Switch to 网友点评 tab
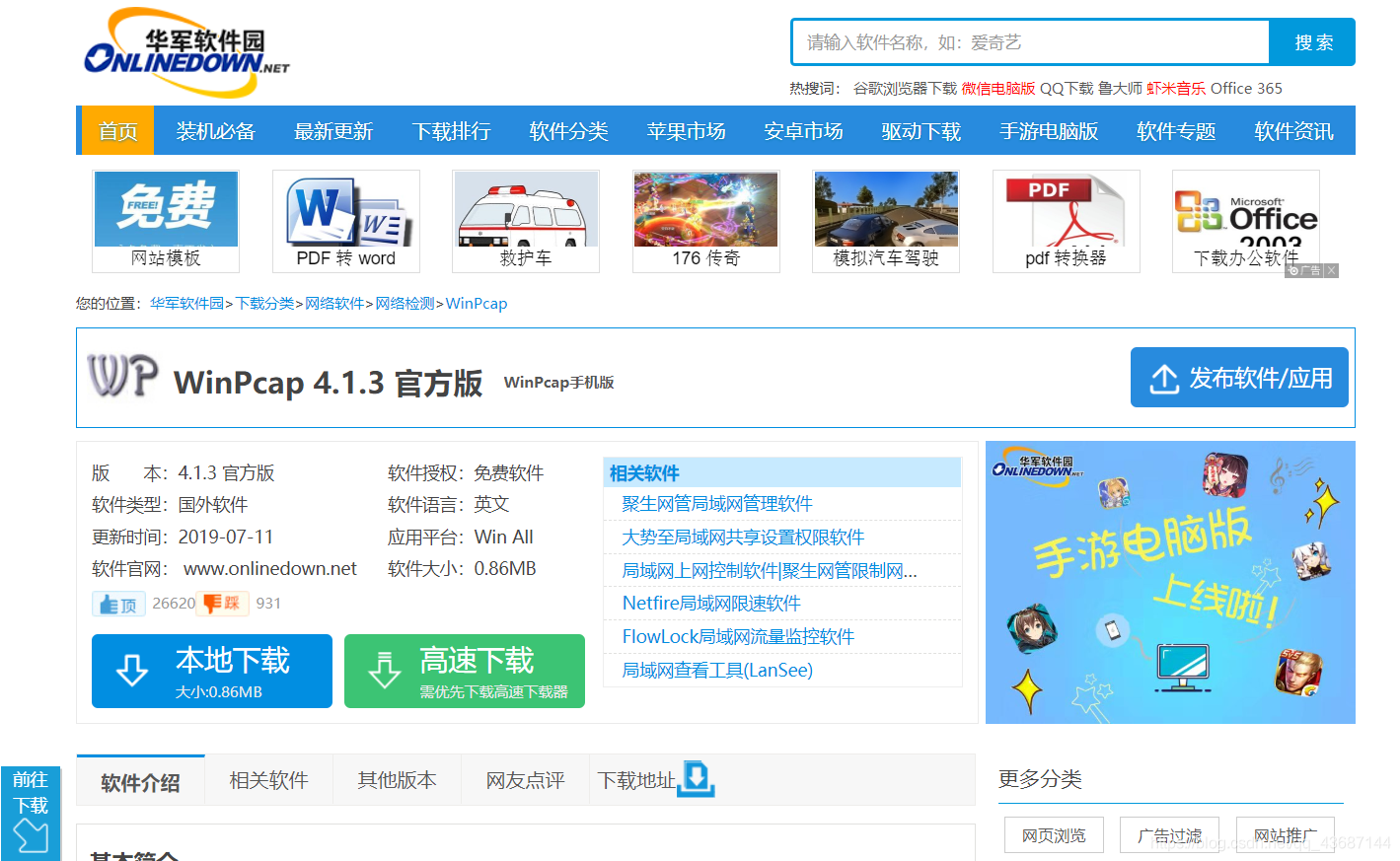 click(x=526, y=780)
